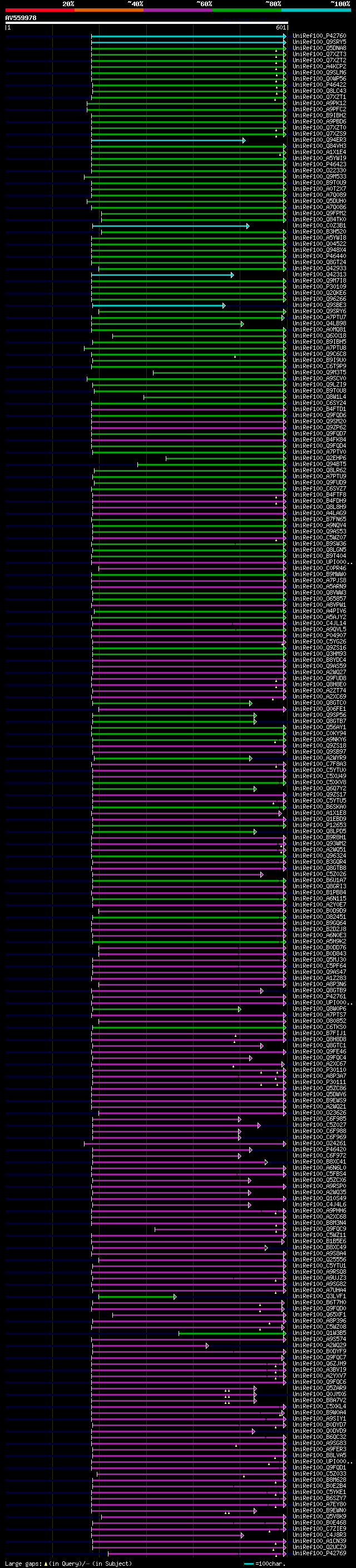
Task: Click the green ~80% identity legend segment
Action: point(247,10)
